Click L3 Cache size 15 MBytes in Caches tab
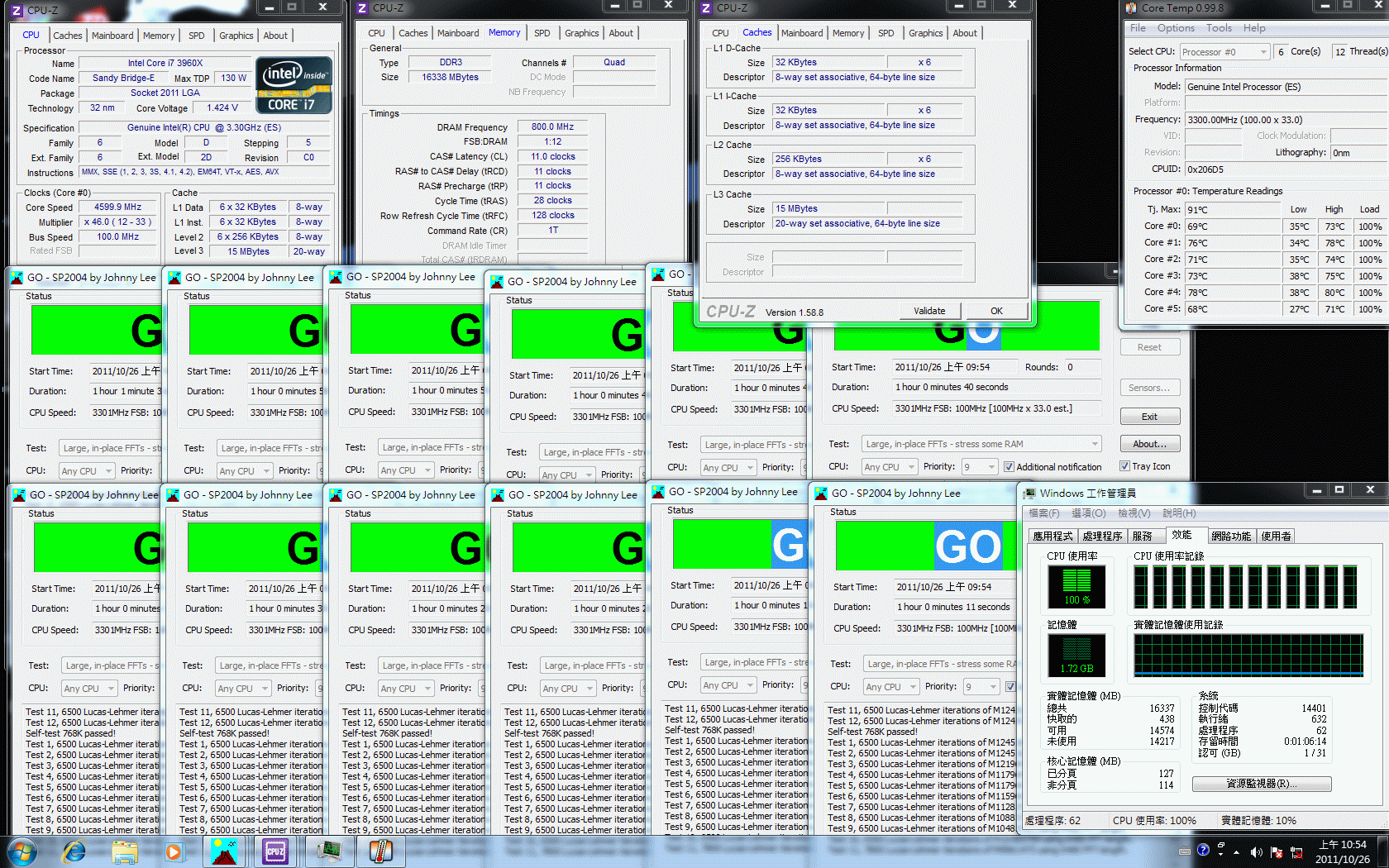The height and width of the screenshot is (868, 1389). pos(829,208)
